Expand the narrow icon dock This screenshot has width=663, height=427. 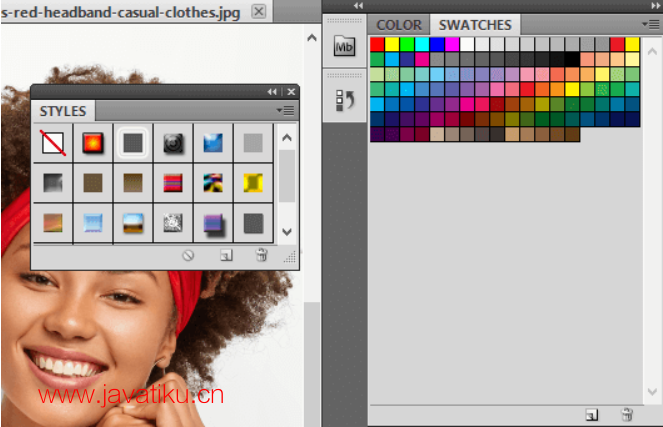click(358, 6)
